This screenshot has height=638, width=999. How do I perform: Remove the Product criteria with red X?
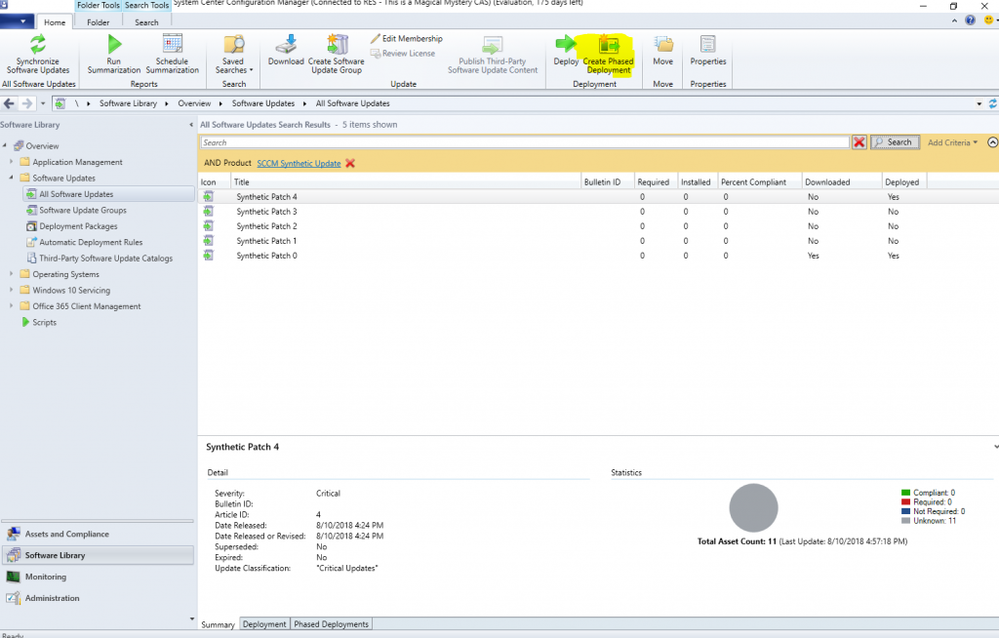pyautogui.click(x=350, y=163)
